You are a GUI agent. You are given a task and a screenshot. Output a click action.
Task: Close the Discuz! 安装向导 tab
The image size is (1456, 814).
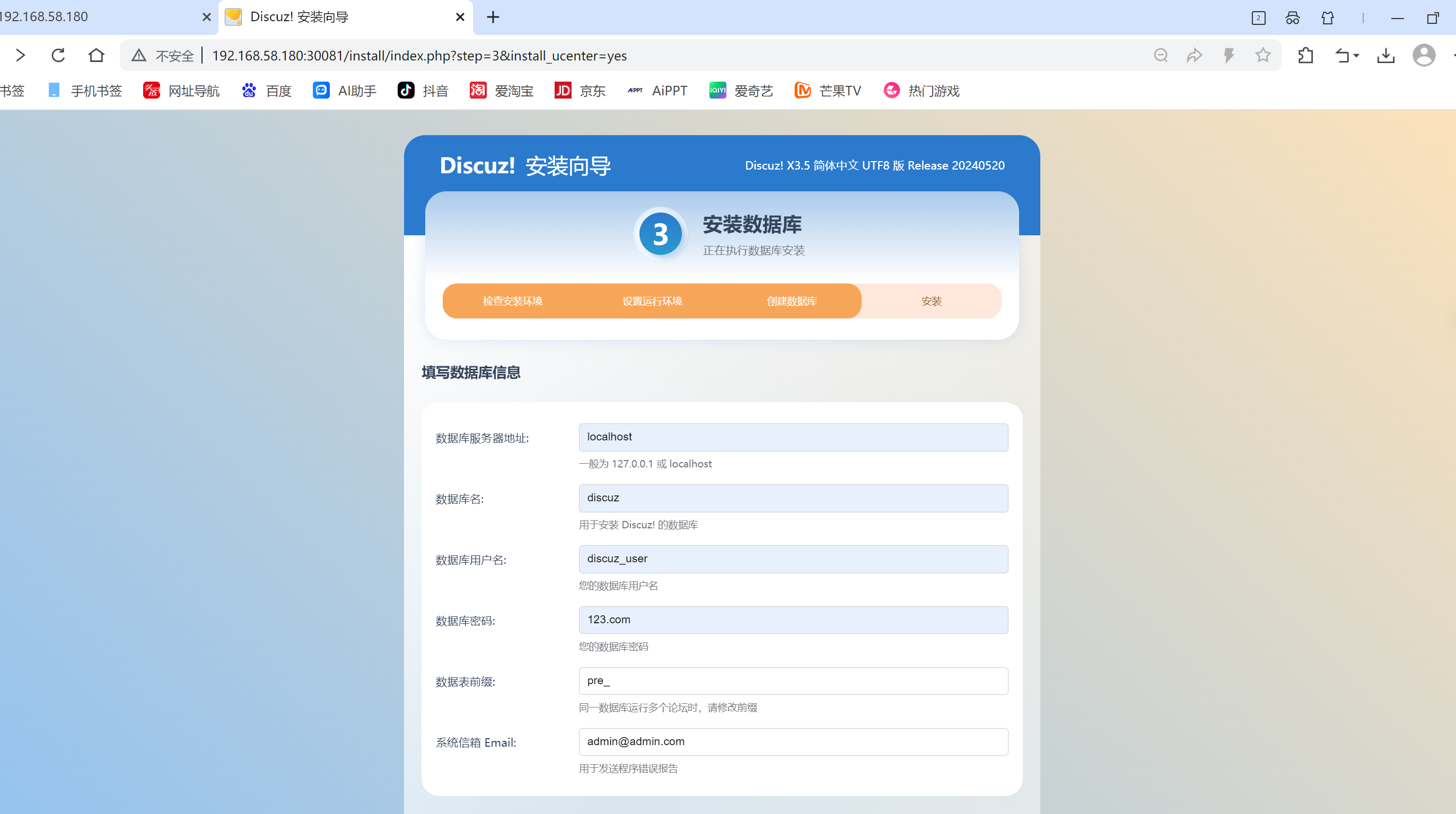460,17
